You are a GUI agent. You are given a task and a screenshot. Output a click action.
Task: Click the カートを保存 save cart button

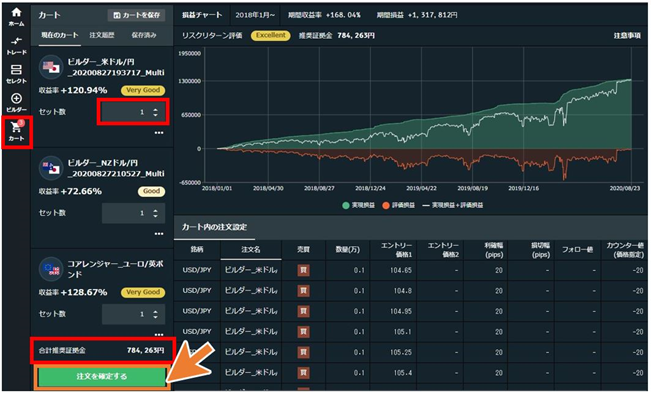[136, 15]
